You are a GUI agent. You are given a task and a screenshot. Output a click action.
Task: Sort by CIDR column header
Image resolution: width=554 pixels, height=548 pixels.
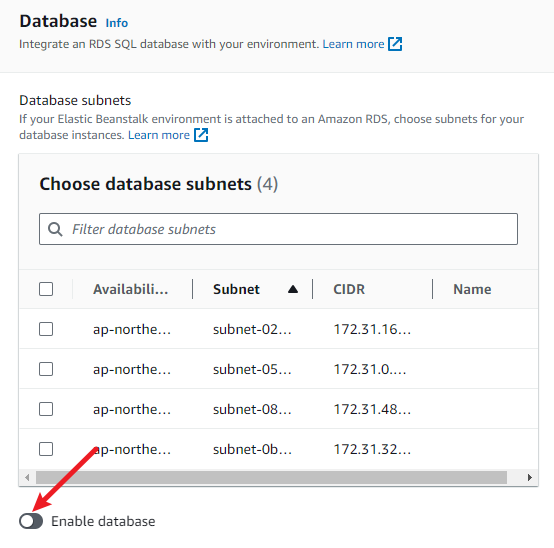(x=349, y=289)
